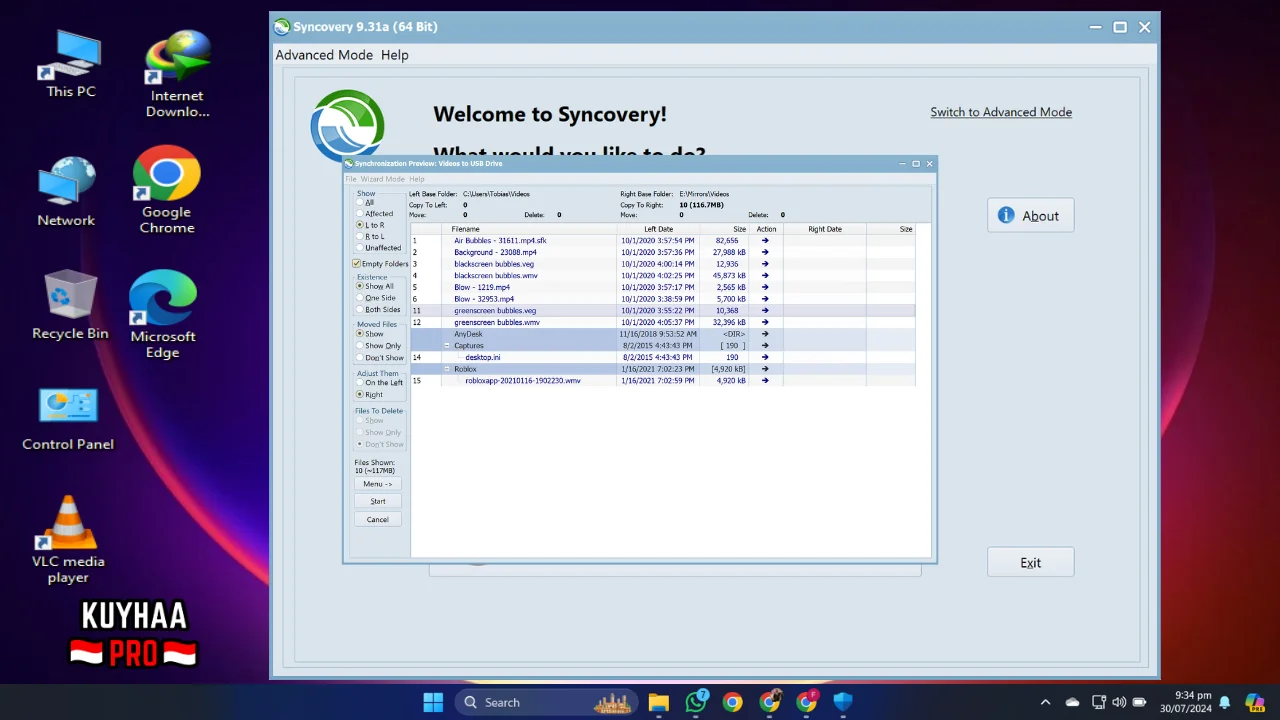Screen dimensions: 1280x720
Task: Click the action arrow for desktop.ini
Action: (x=765, y=357)
